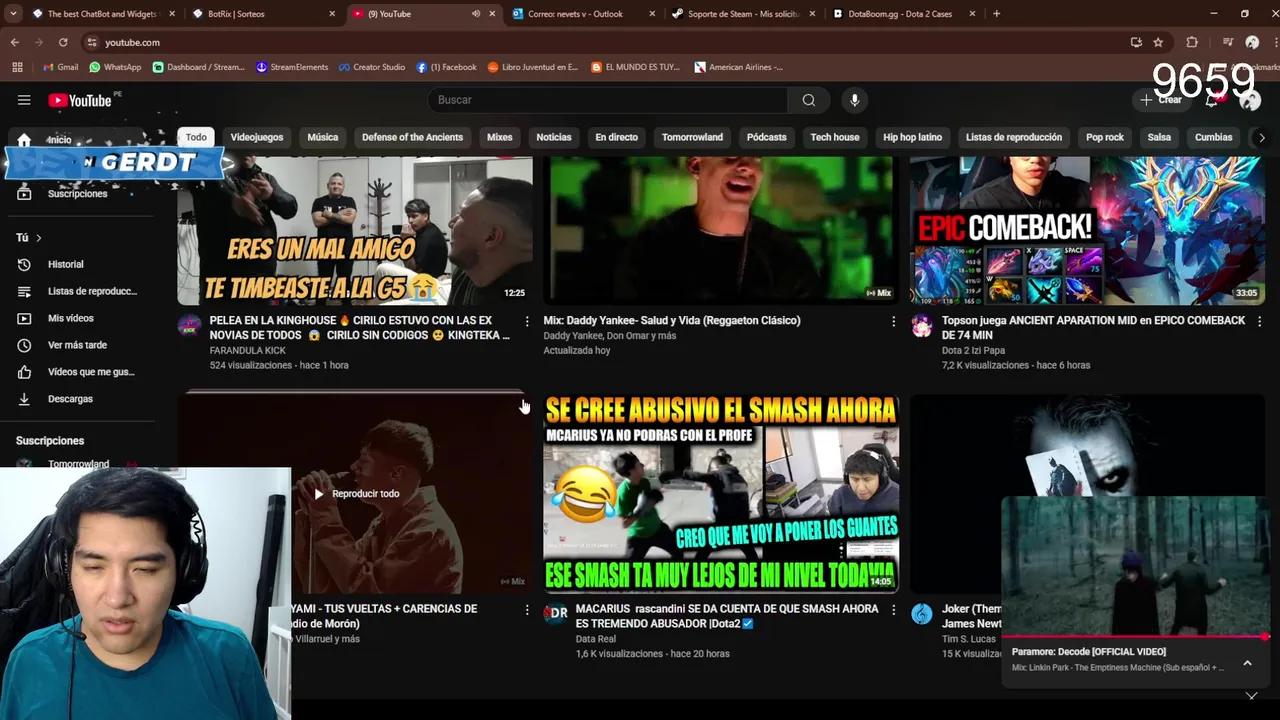Open the Crear button
The height and width of the screenshot is (720, 1280).
coord(1161,100)
